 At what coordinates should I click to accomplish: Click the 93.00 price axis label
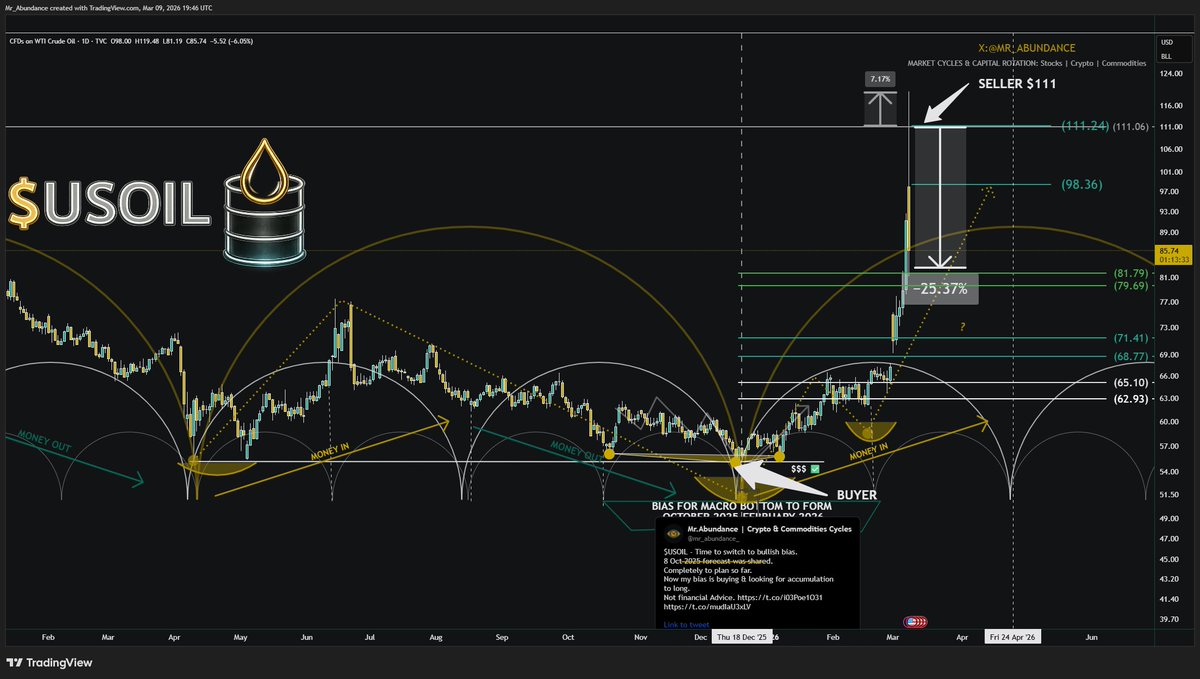point(1170,212)
